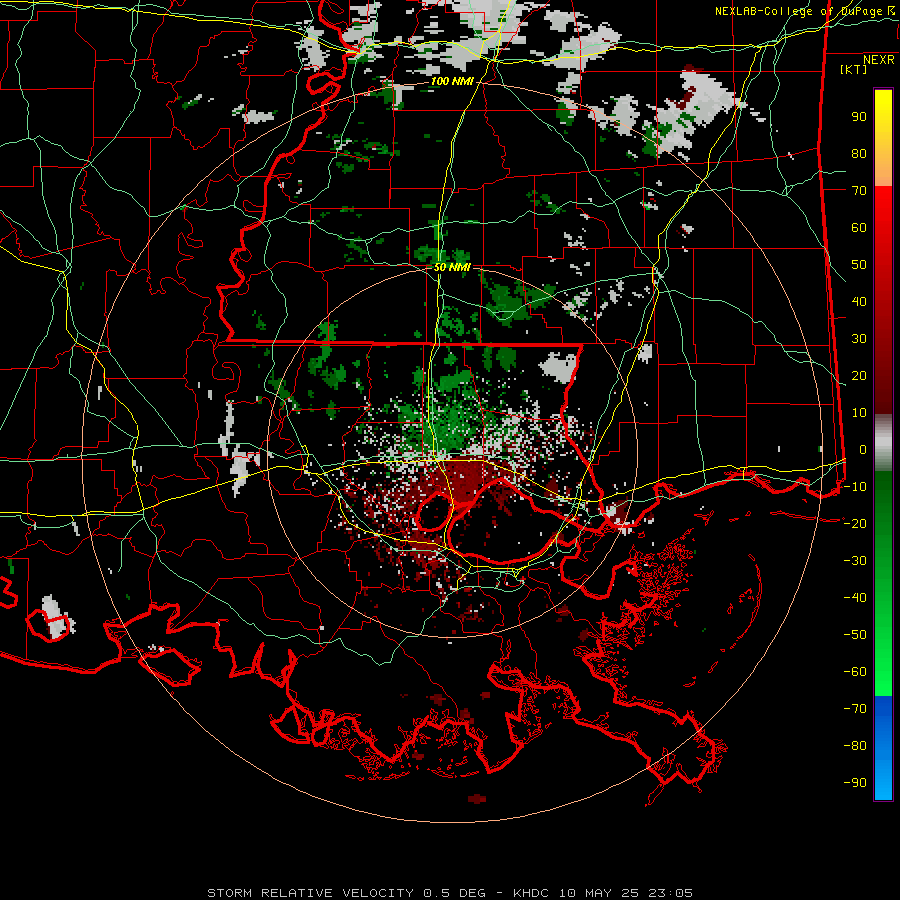Click the "10 MAY 25" date text
Image resolution: width=900 pixels, height=900 pixels.
pyautogui.click(x=598, y=893)
